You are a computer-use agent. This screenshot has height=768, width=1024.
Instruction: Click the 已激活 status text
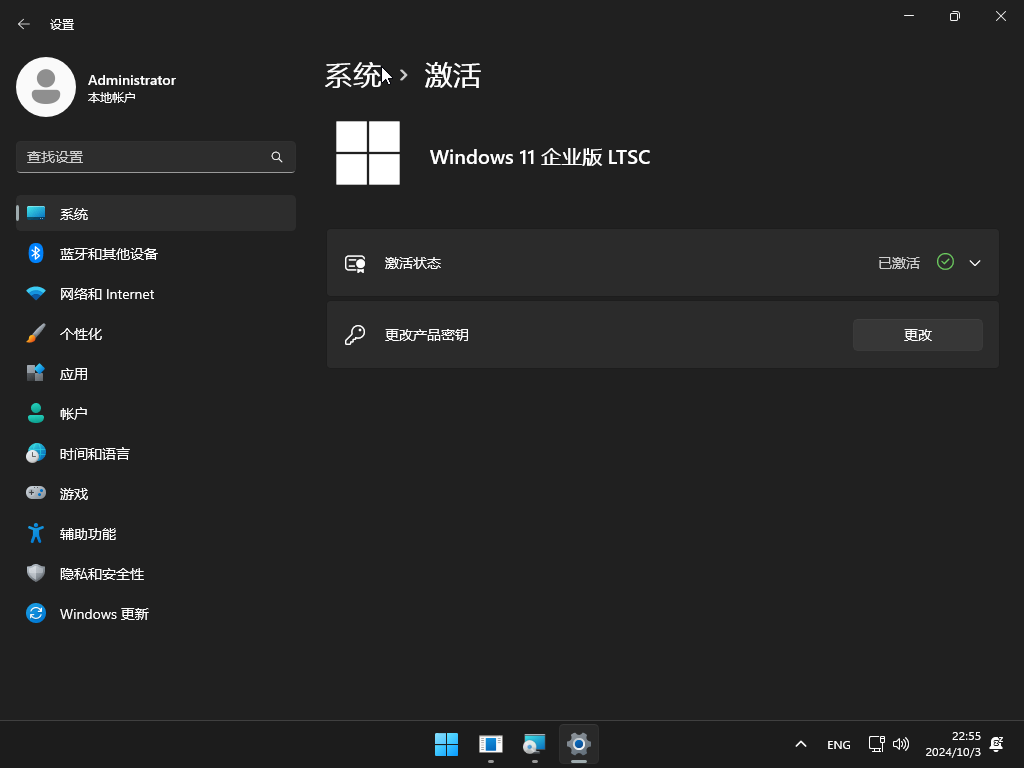[899, 263]
